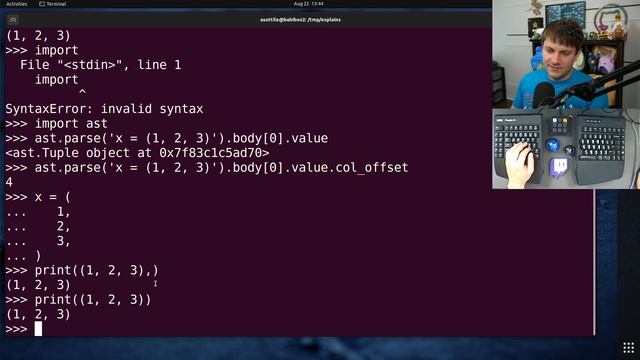
Task: Click the block cursor at the last prompt
Action: [38, 329]
